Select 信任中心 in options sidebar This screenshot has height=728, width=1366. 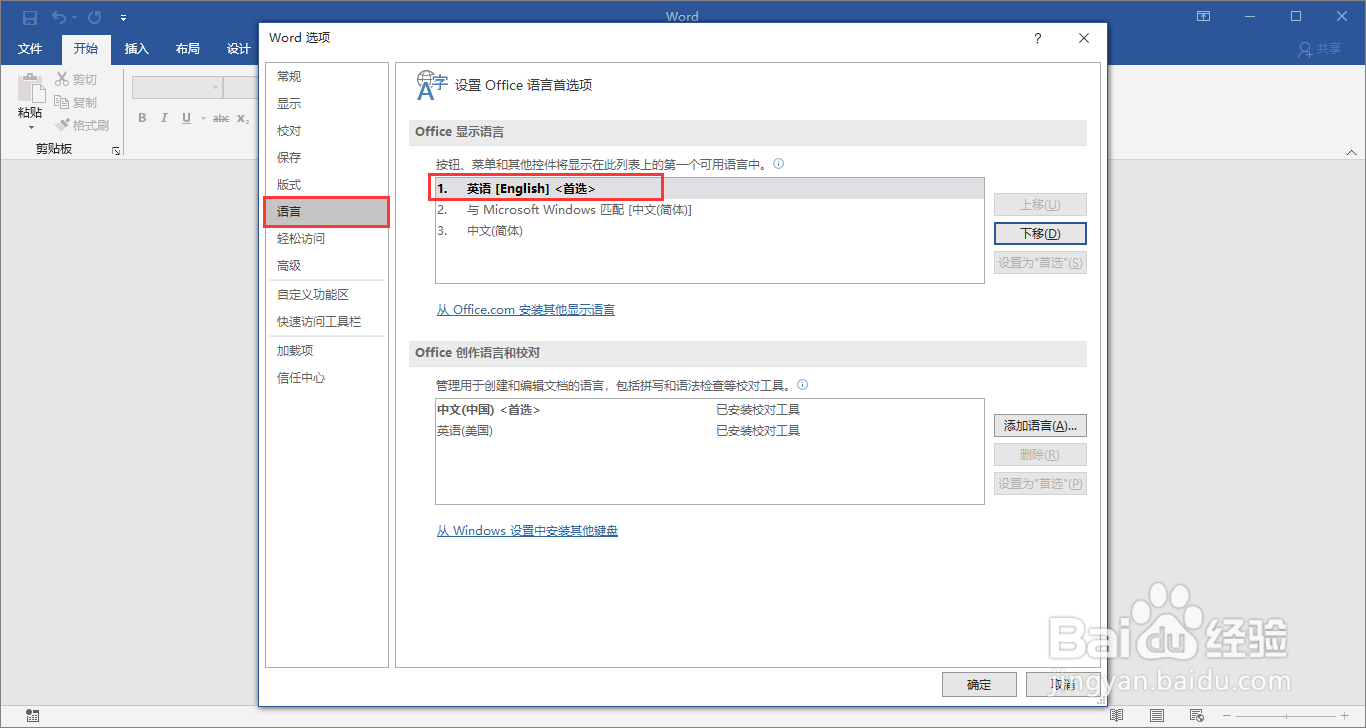pyautogui.click(x=326, y=378)
